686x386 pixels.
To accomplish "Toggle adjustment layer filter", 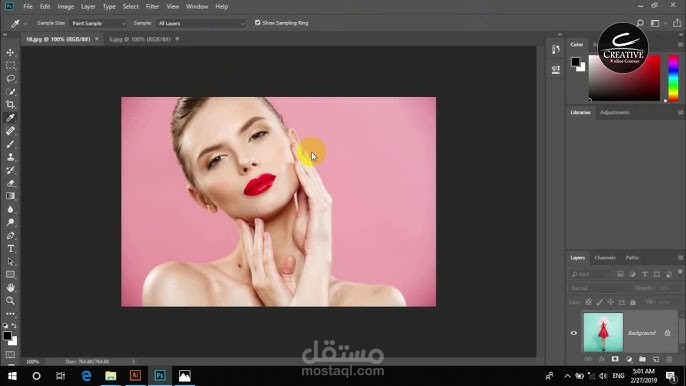I will (632, 274).
